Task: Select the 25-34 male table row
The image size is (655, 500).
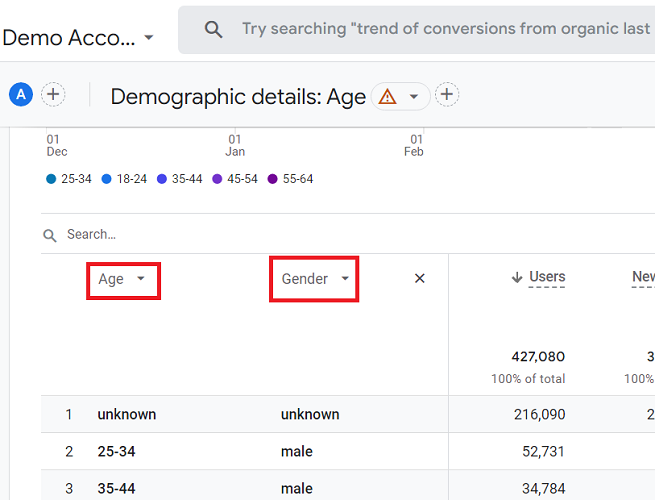Action: pyautogui.click(x=300, y=451)
